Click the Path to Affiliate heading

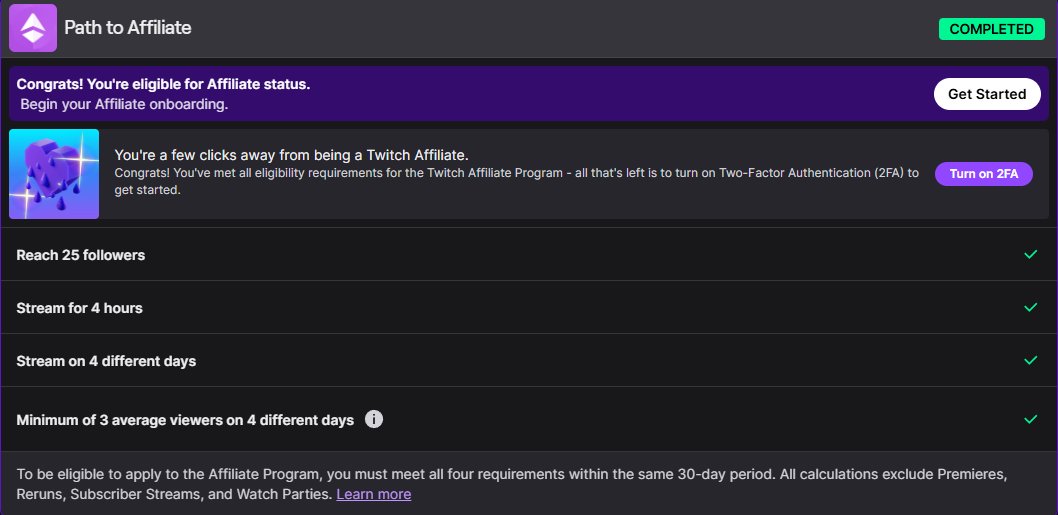click(128, 28)
